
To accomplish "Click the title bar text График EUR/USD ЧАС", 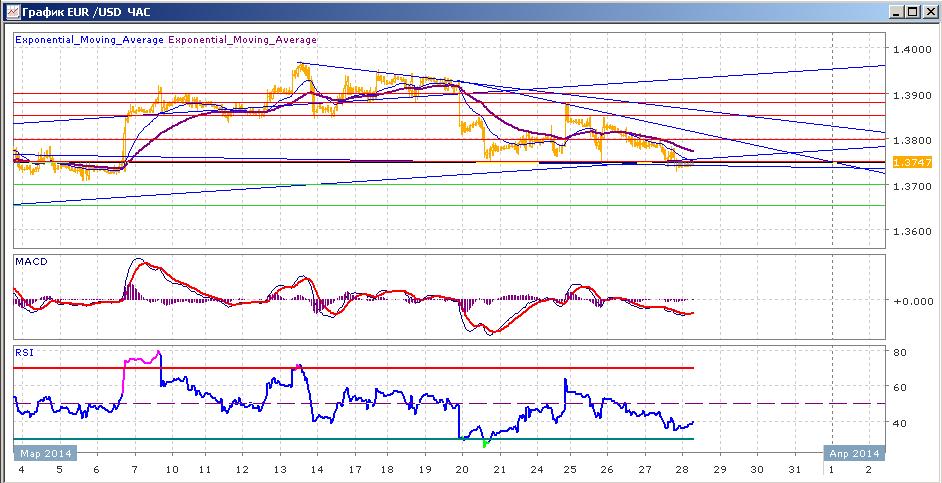I will (84, 11).
